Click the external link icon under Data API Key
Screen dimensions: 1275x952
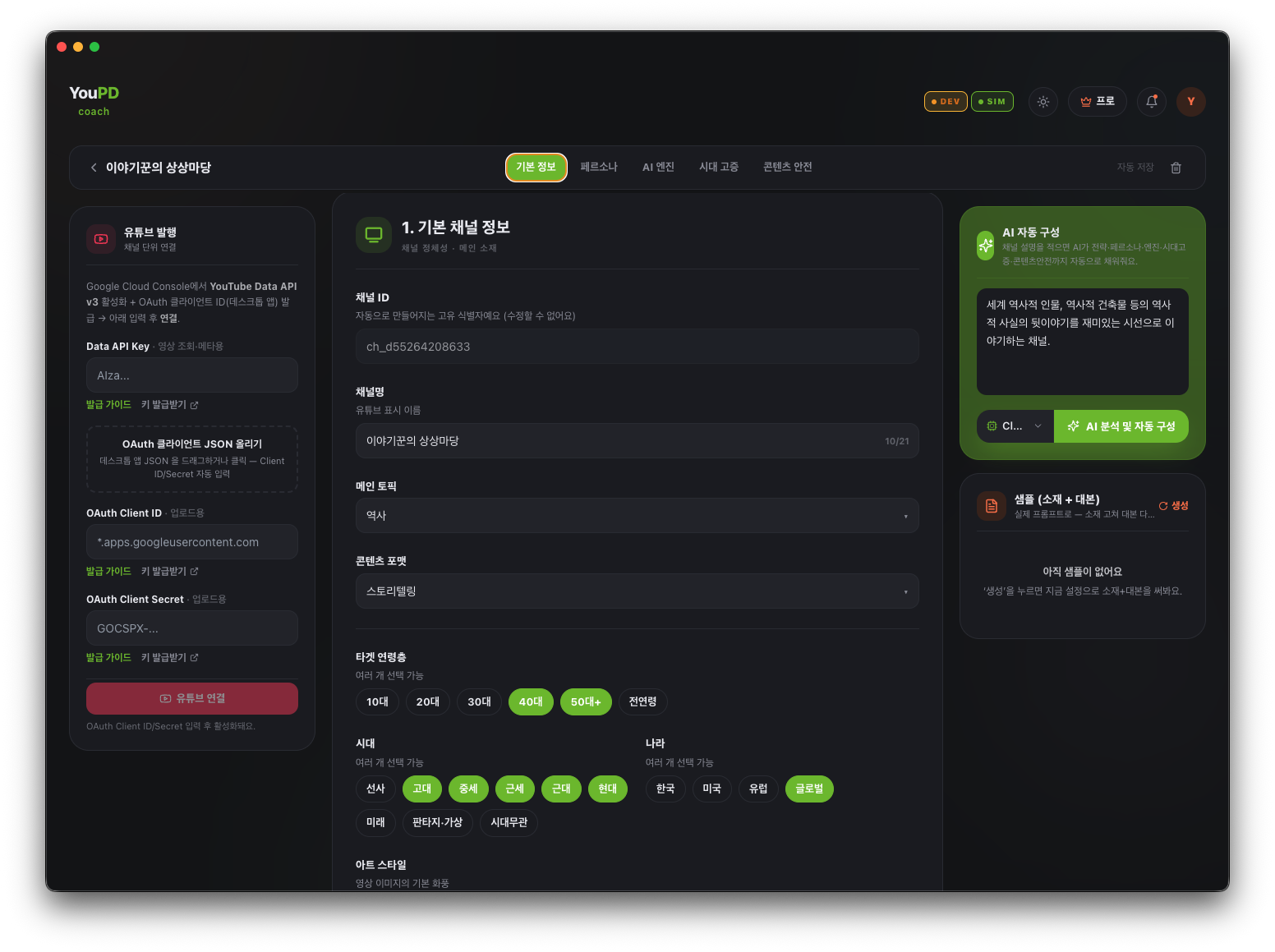[194, 405]
